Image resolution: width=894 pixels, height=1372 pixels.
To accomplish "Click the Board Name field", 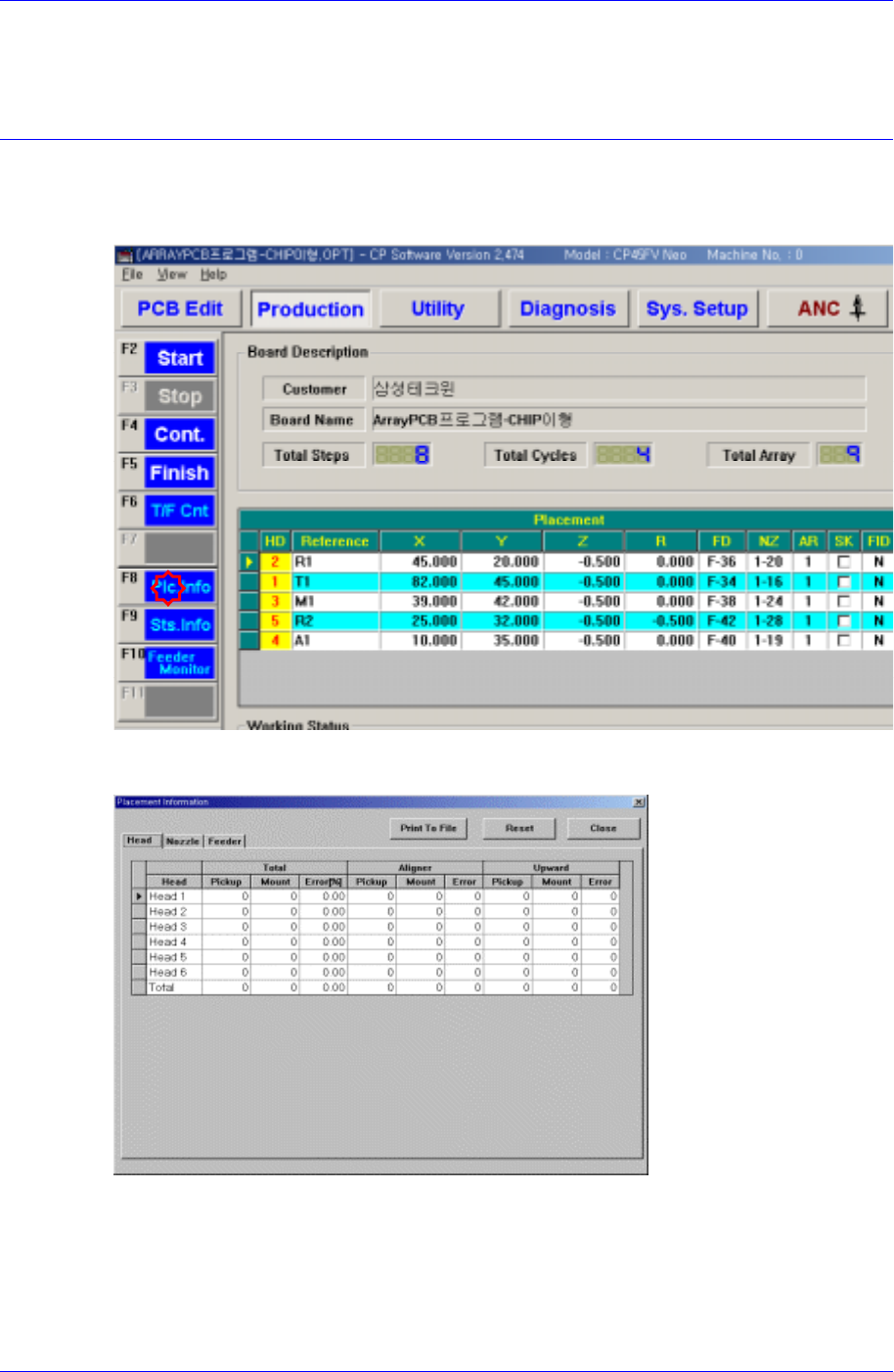I will (x=618, y=421).
